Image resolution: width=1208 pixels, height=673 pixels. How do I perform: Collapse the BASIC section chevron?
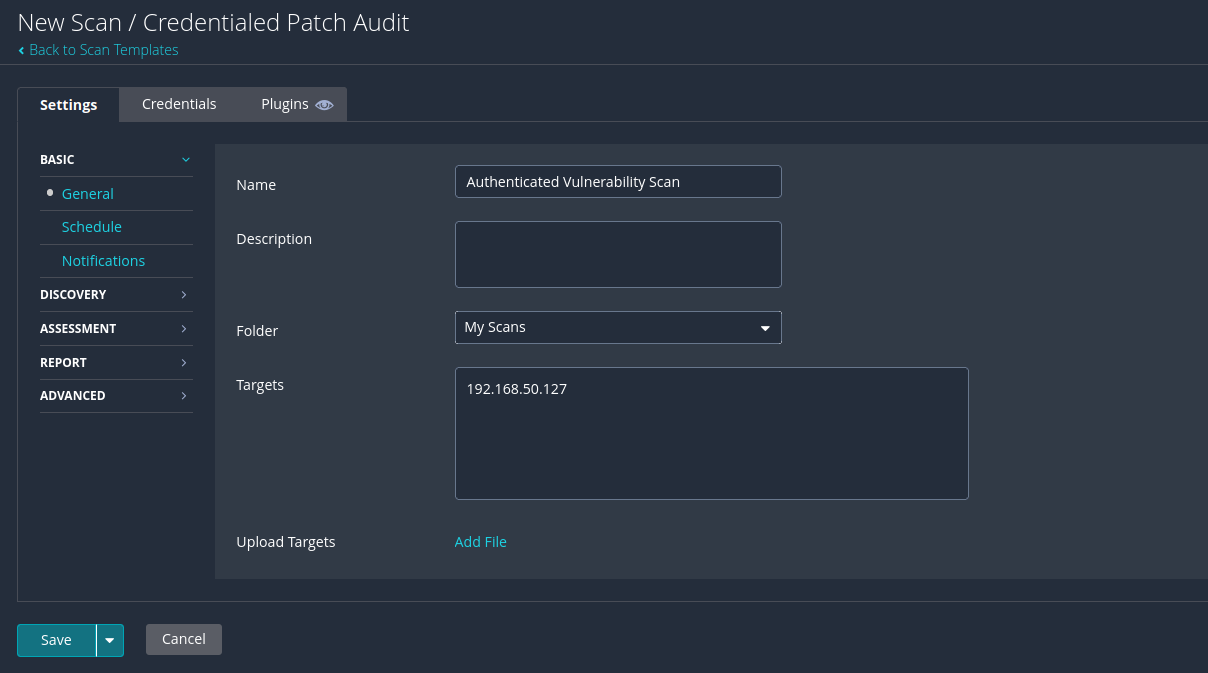pos(185,160)
